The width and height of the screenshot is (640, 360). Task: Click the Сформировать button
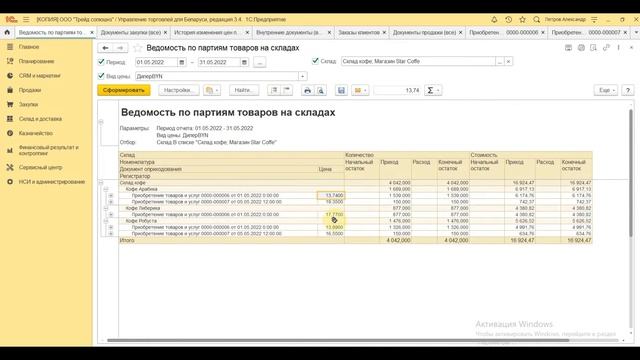click(124, 90)
